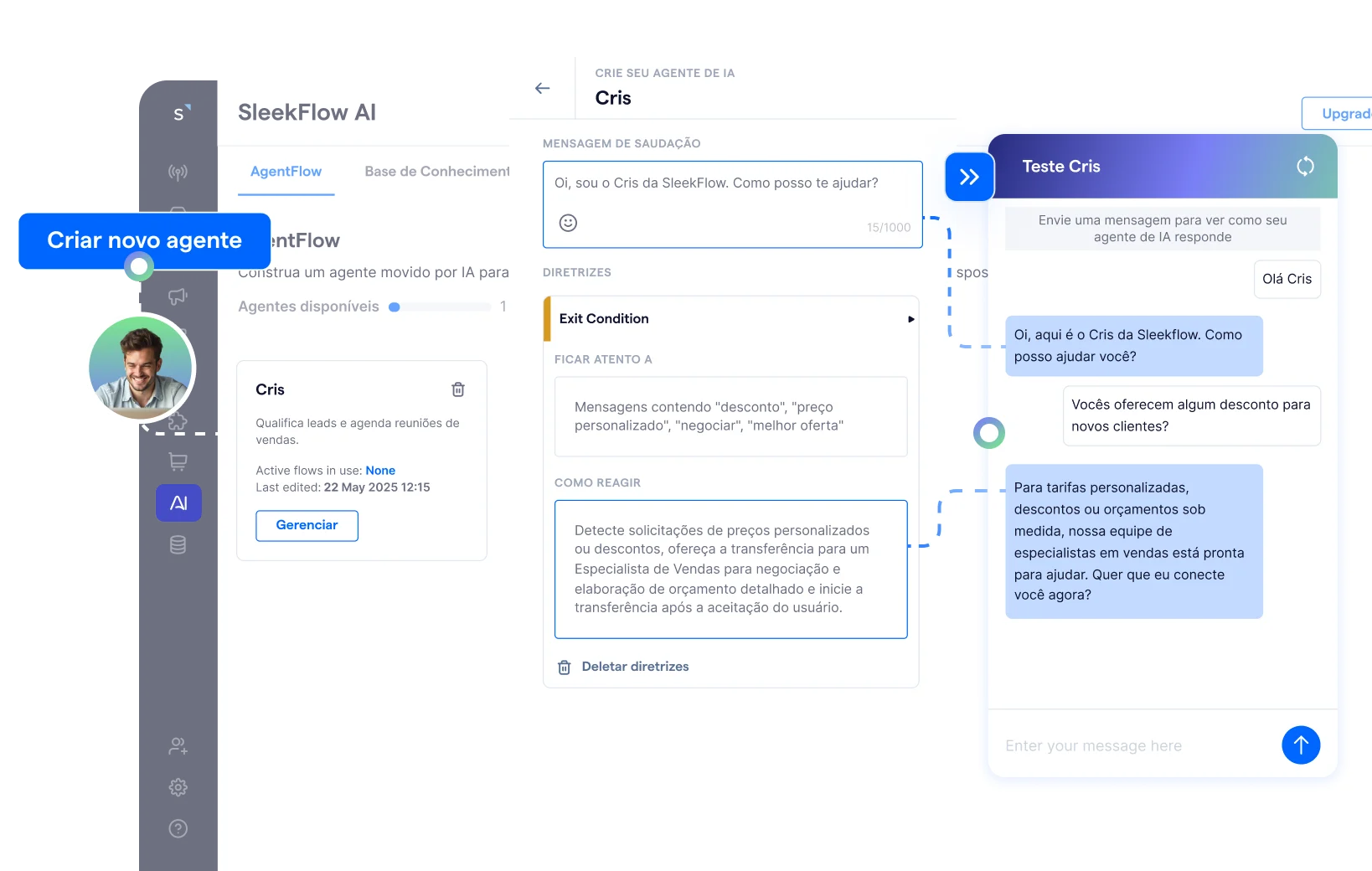Click the agent name Cris heading

(x=613, y=98)
